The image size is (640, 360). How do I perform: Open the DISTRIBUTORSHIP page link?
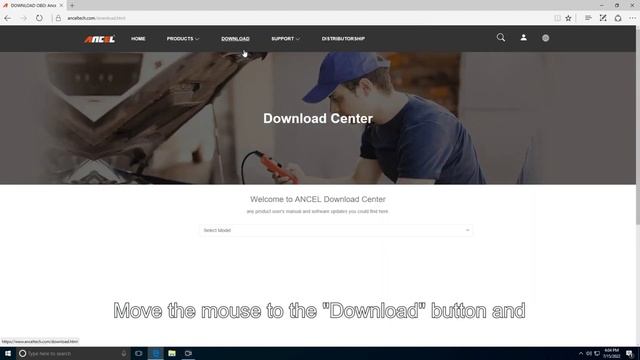pos(343,39)
